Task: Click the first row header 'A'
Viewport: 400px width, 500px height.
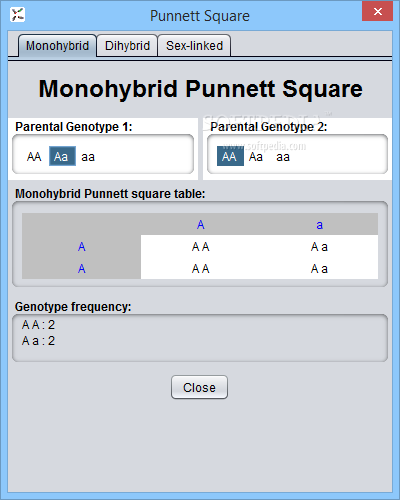Action: [x=82, y=247]
